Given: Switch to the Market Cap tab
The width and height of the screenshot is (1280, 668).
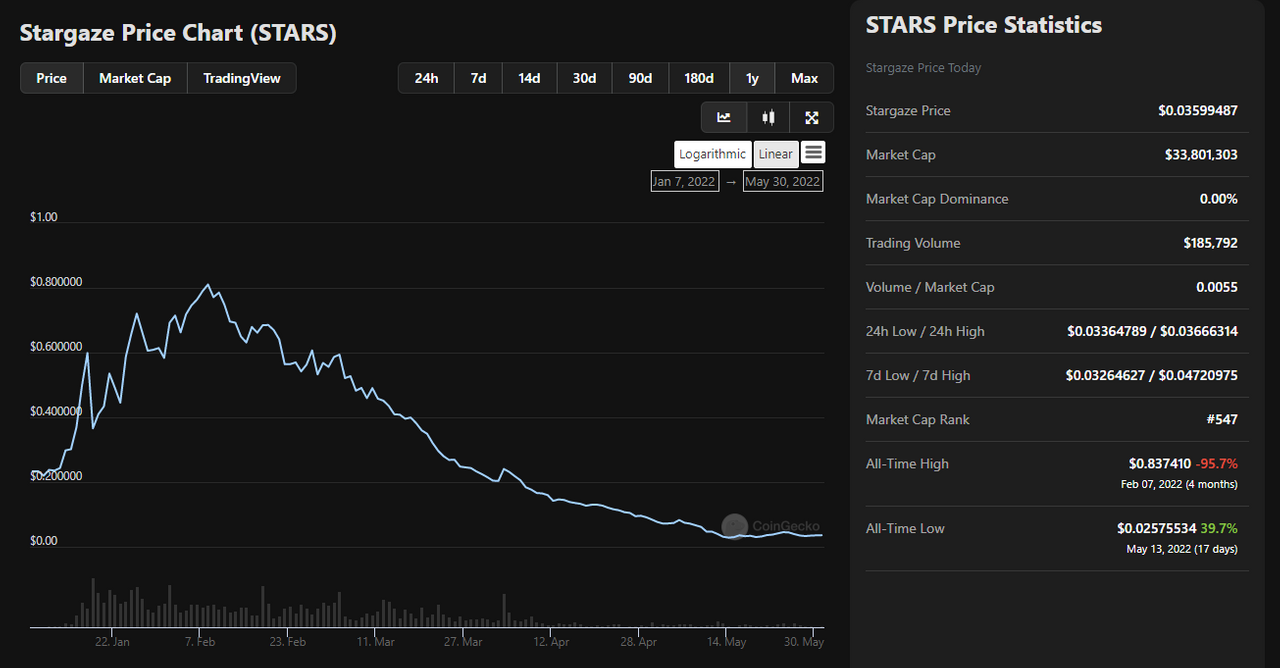Looking at the screenshot, I should click(x=135, y=78).
